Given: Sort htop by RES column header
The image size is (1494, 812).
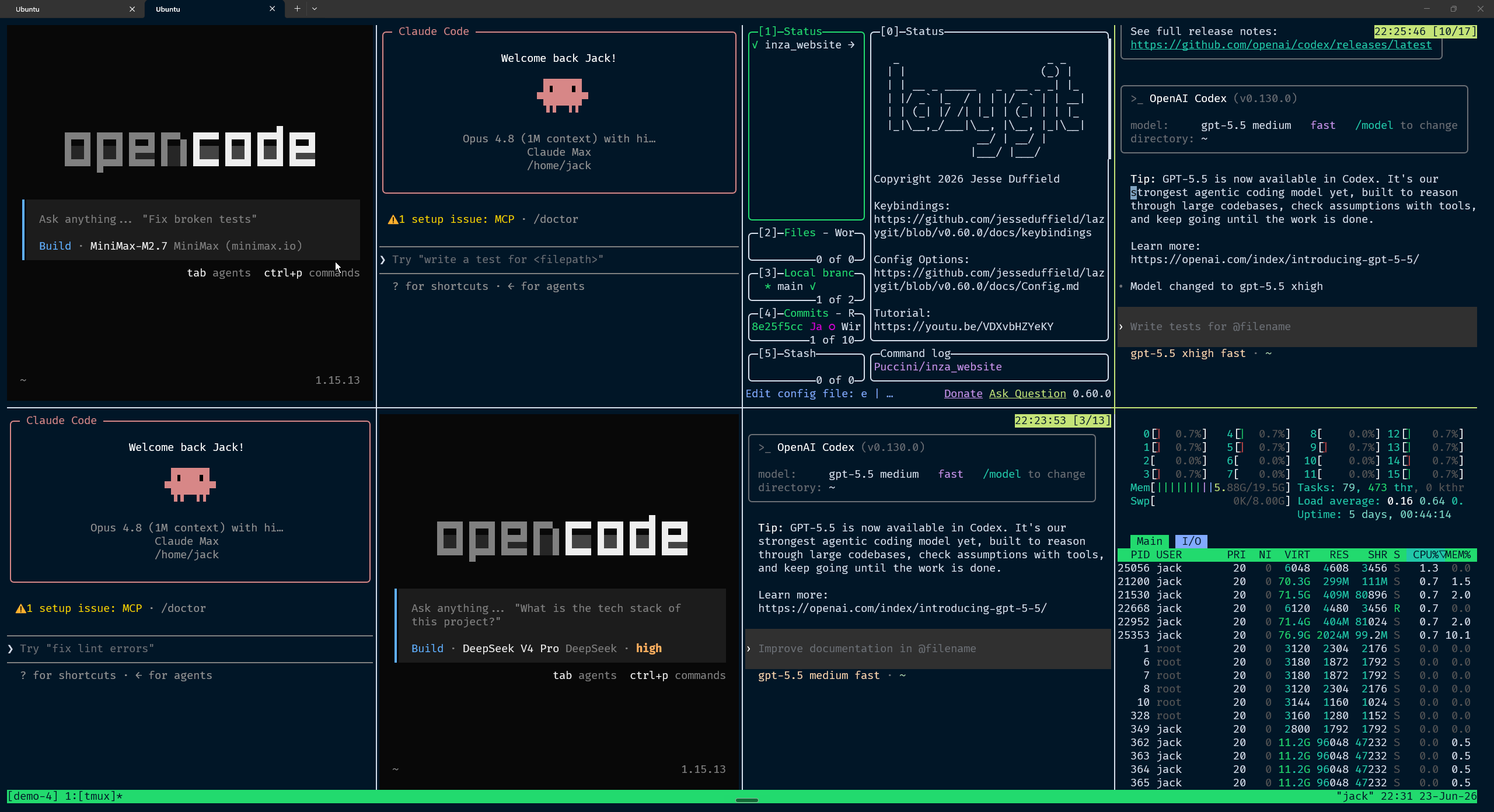Looking at the screenshot, I should (1339, 555).
